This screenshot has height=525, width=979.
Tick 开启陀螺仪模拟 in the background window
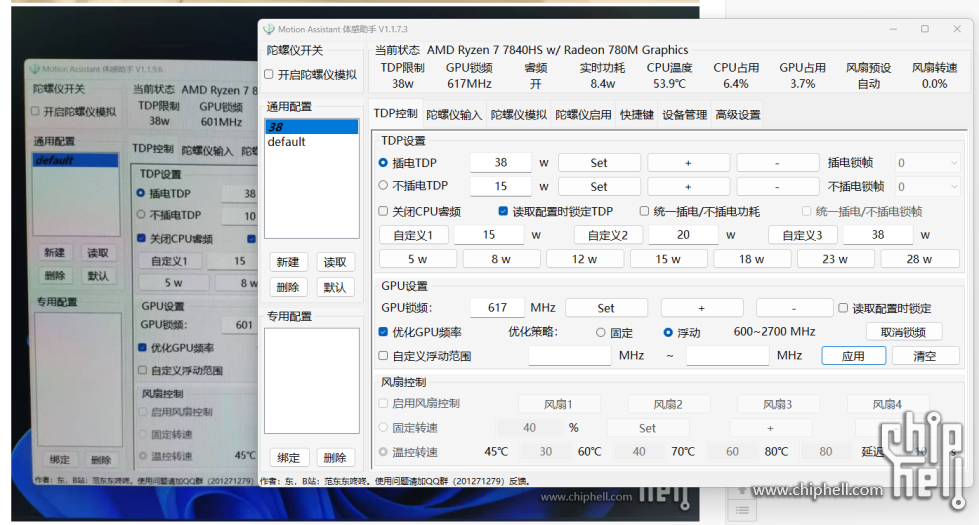pos(36,111)
